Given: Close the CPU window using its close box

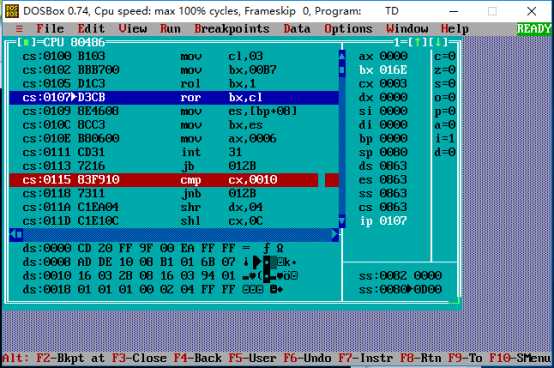Looking at the screenshot, I should (26, 43).
